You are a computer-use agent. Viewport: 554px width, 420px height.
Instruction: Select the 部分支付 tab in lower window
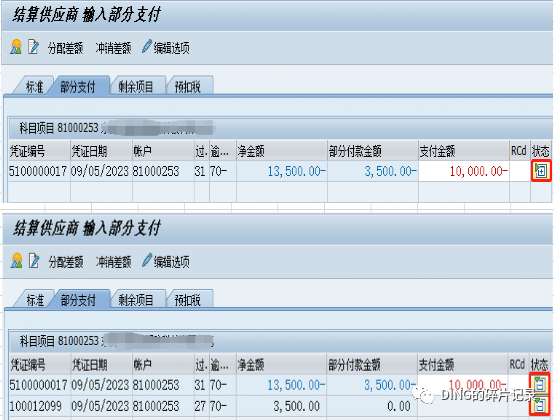pos(78,300)
